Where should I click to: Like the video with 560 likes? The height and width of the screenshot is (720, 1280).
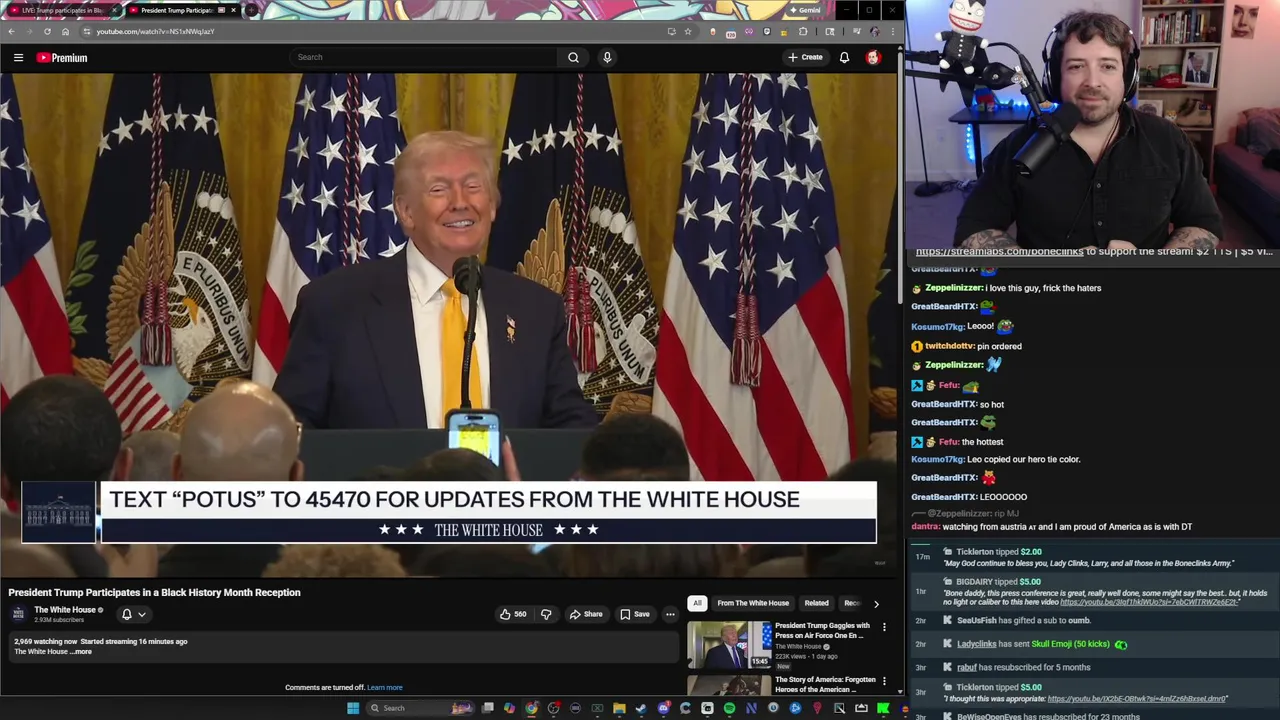point(513,614)
